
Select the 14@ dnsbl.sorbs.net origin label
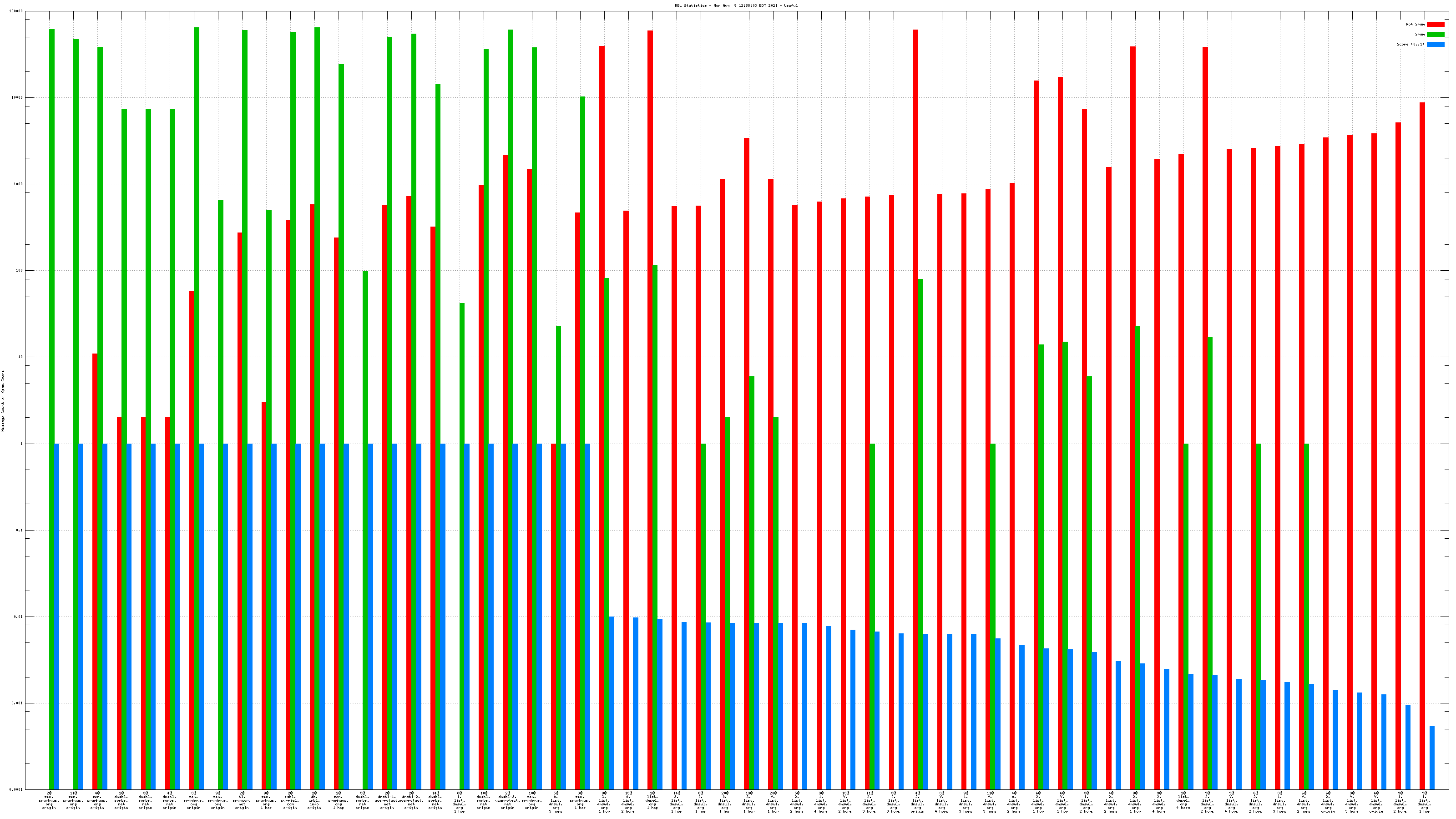435,800
